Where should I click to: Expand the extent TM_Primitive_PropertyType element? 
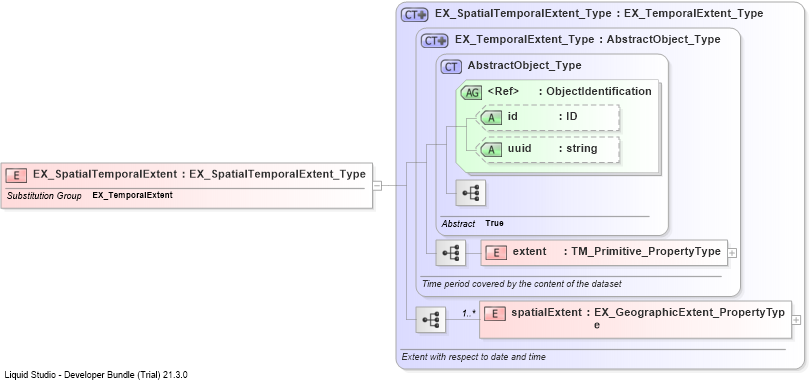coord(732,253)
